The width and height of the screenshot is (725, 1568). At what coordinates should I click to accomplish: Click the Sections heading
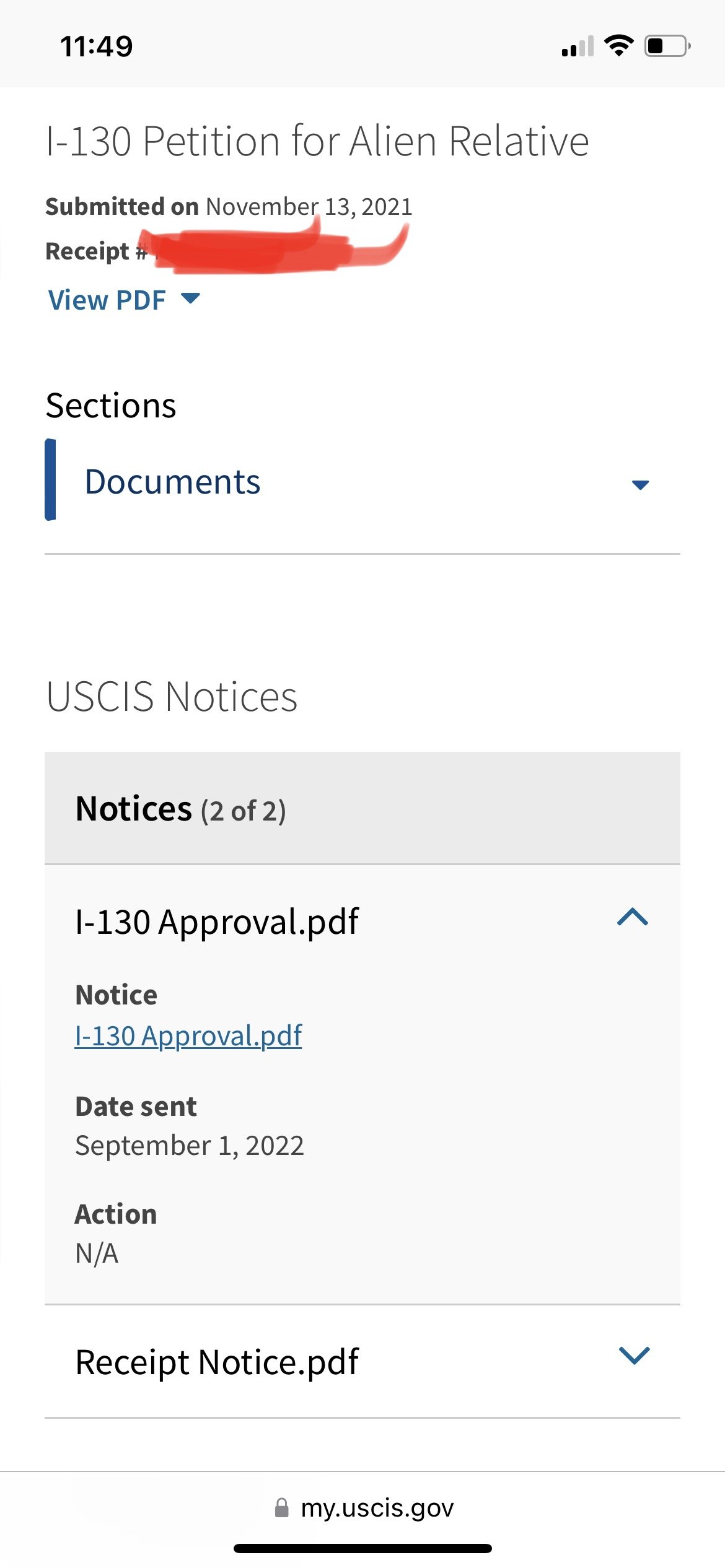click(111, 406)
